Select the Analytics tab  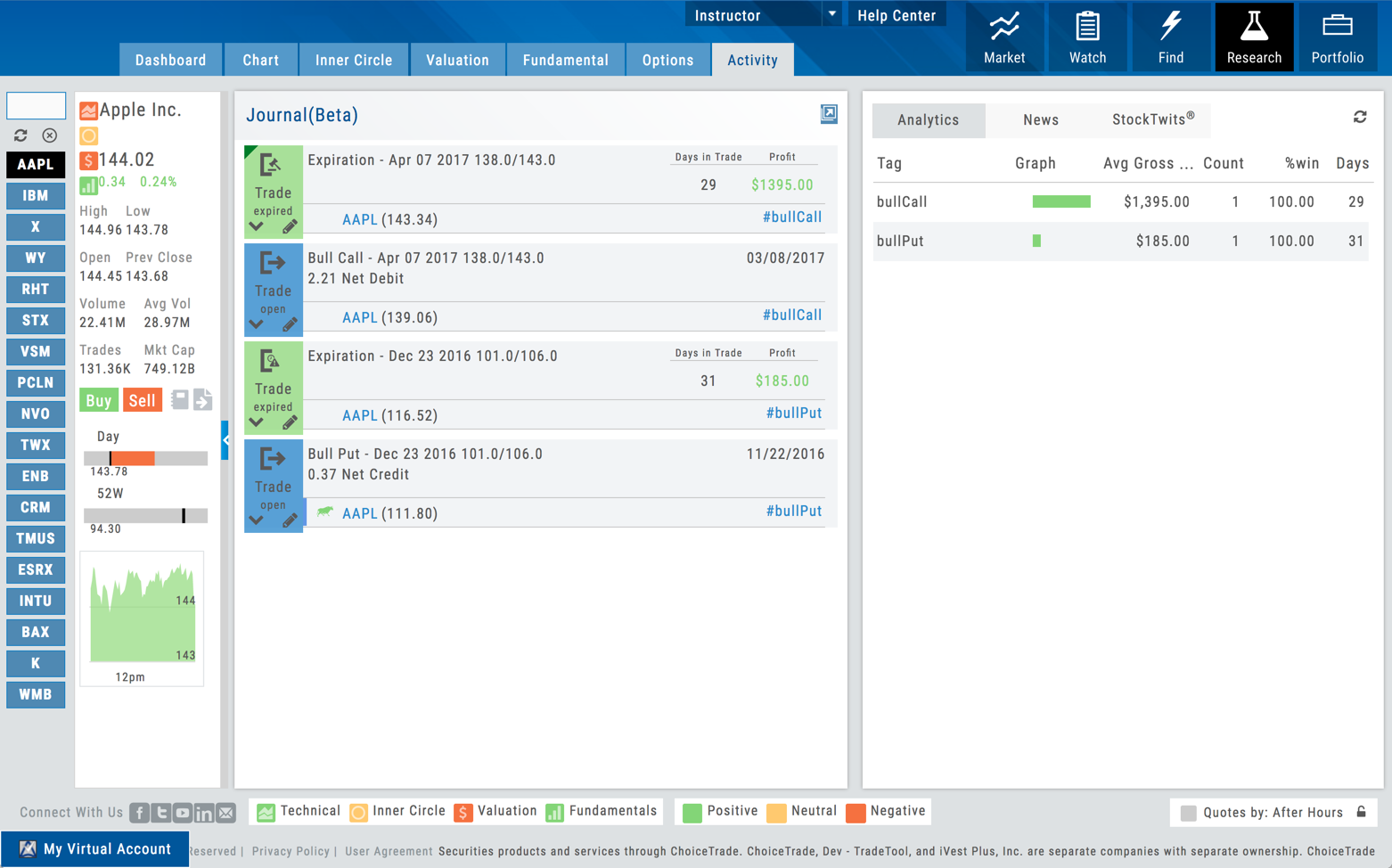929,120
